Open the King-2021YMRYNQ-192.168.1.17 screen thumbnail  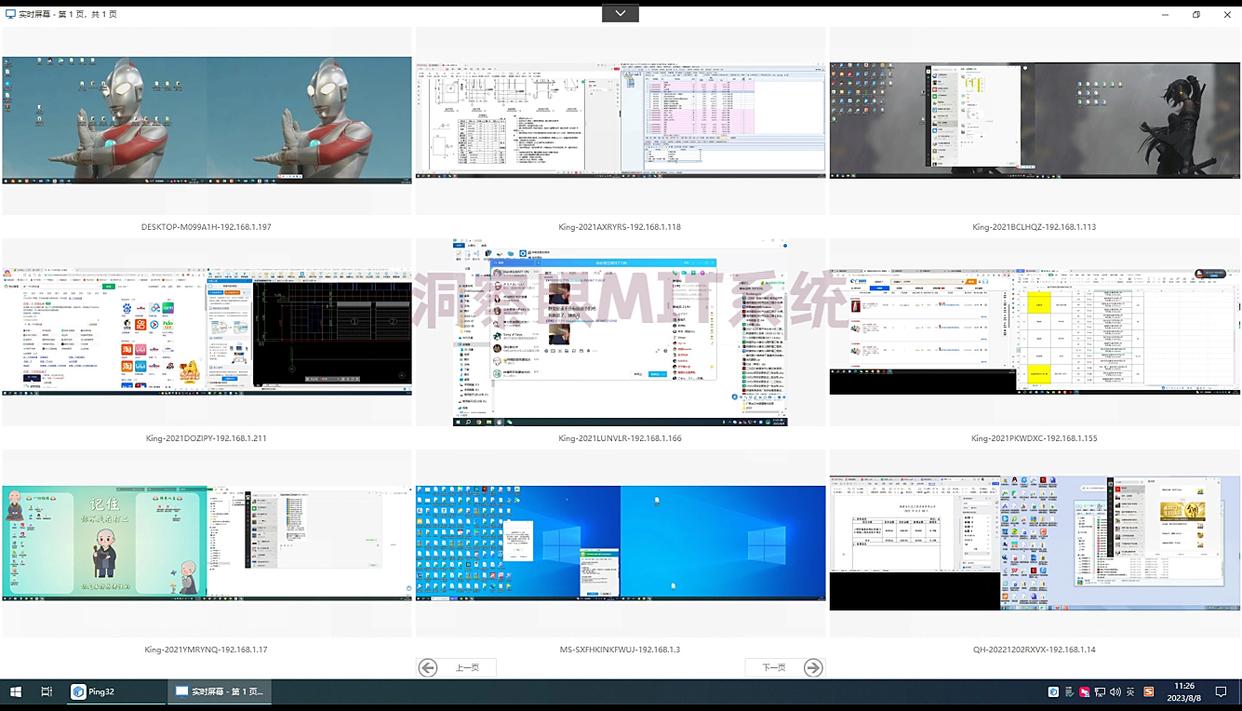click(x=207, y=543)
